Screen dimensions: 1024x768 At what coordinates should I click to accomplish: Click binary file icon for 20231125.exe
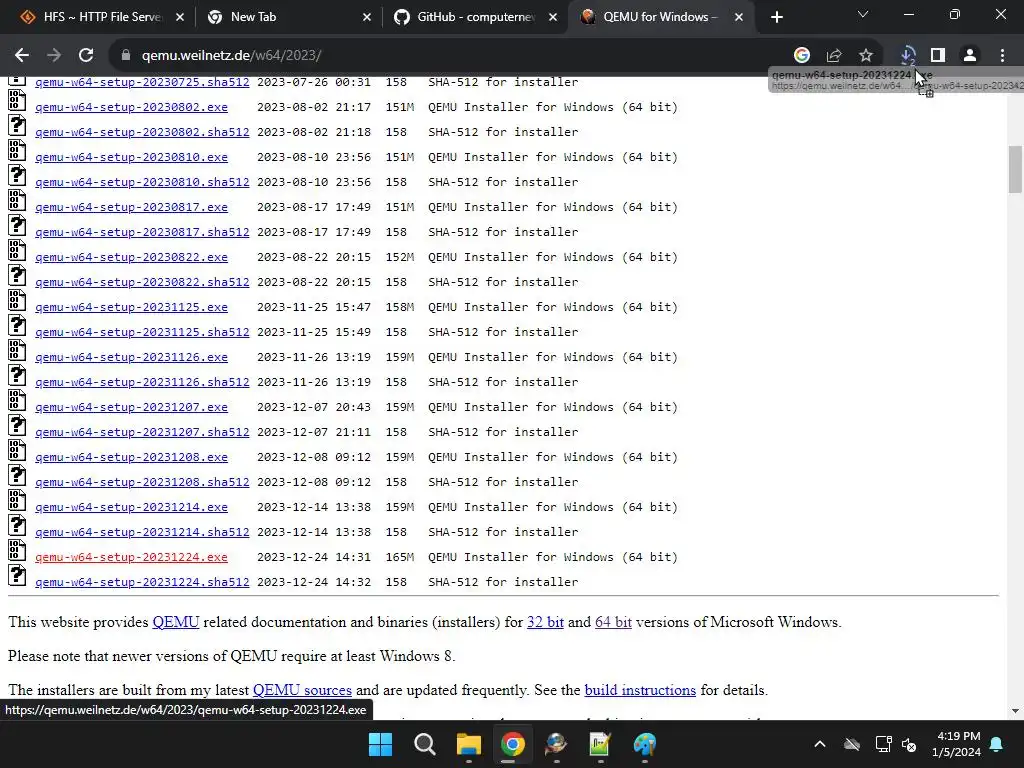[x=17, y=300]
